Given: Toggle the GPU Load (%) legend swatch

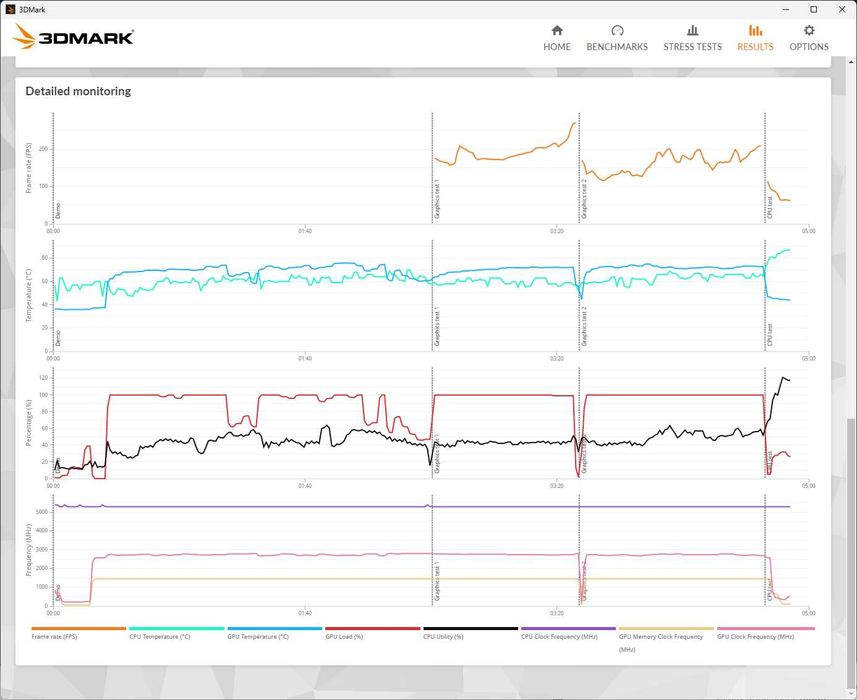Looking at the screenshot, I should 372,628.
